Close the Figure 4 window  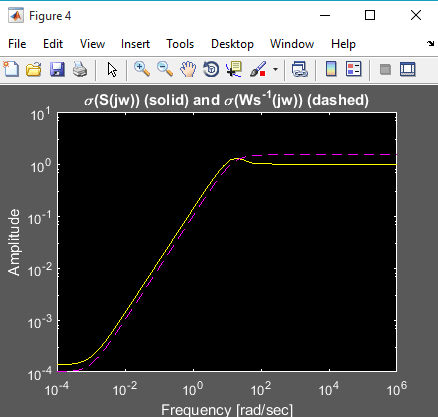[416, 15]
